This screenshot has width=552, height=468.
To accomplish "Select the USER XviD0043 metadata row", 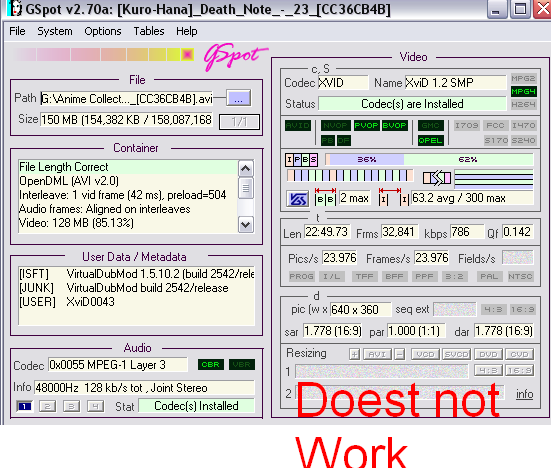I will (136, 302).
